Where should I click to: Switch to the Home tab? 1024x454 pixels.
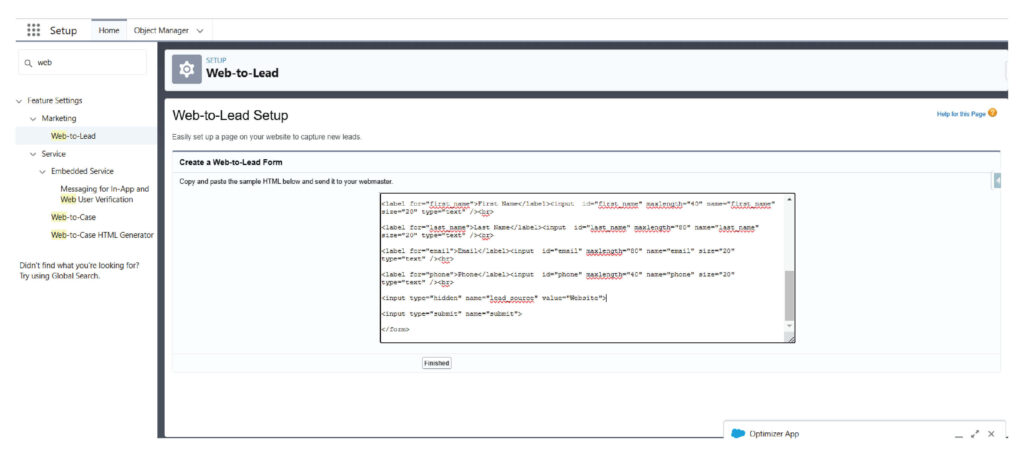pos(108,31)
